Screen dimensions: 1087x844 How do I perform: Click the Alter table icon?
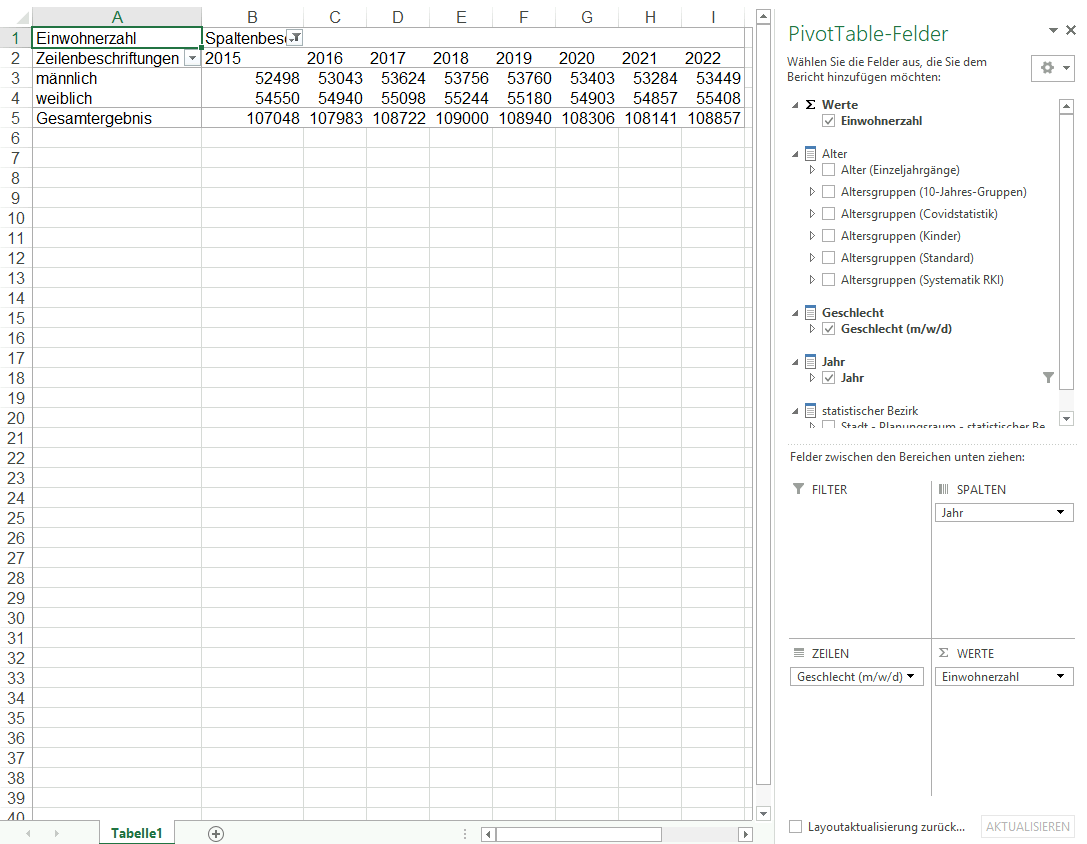(810, 154)
